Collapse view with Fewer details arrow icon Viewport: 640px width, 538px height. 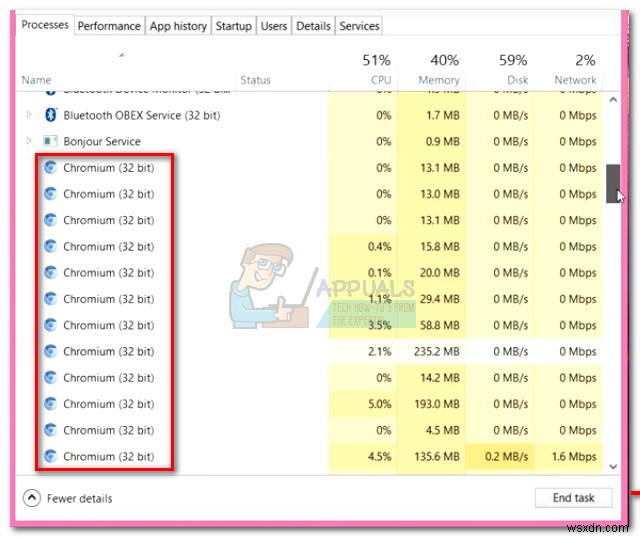32,498
